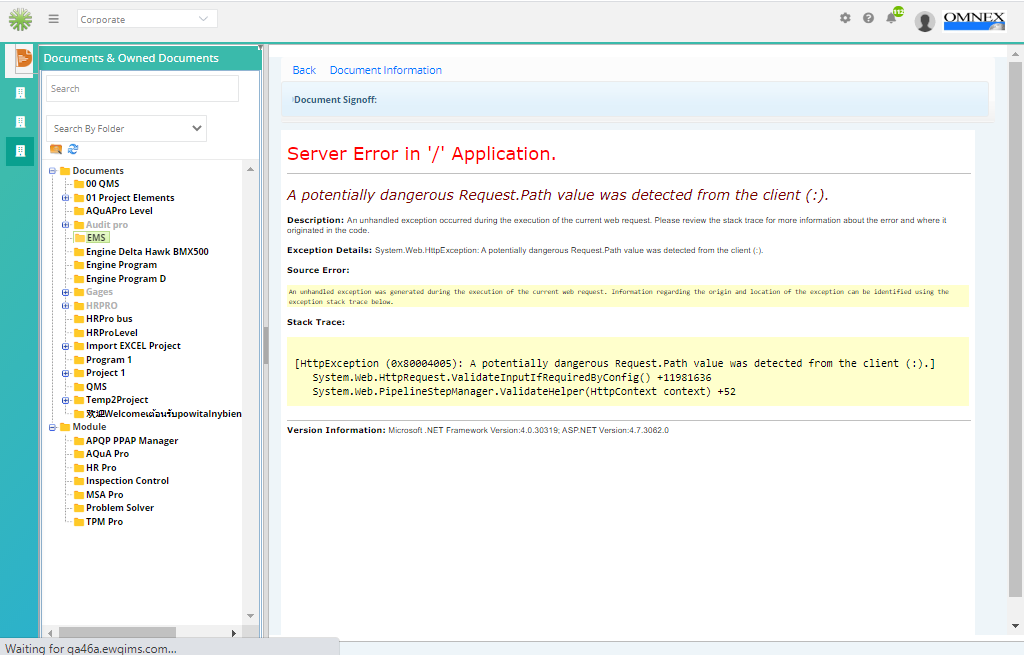Click the "Document Signoff:" label
This screenshot has width=1024, height=655.
click(335, 100)
